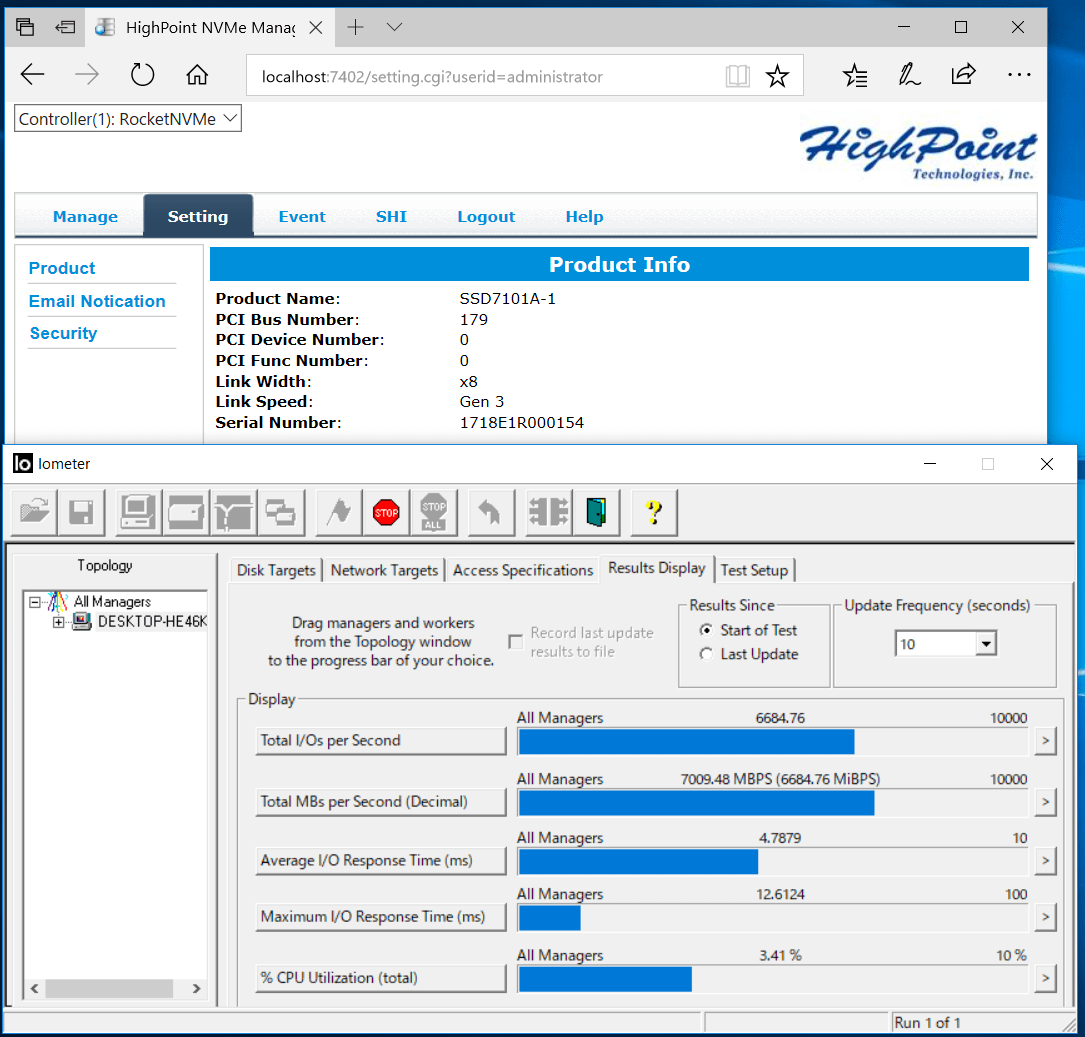The height and width of the screenshot is (1037, 1085).
Task: Open the Network Targets tab
Action: pyautogui.click(x=384, y=570)
